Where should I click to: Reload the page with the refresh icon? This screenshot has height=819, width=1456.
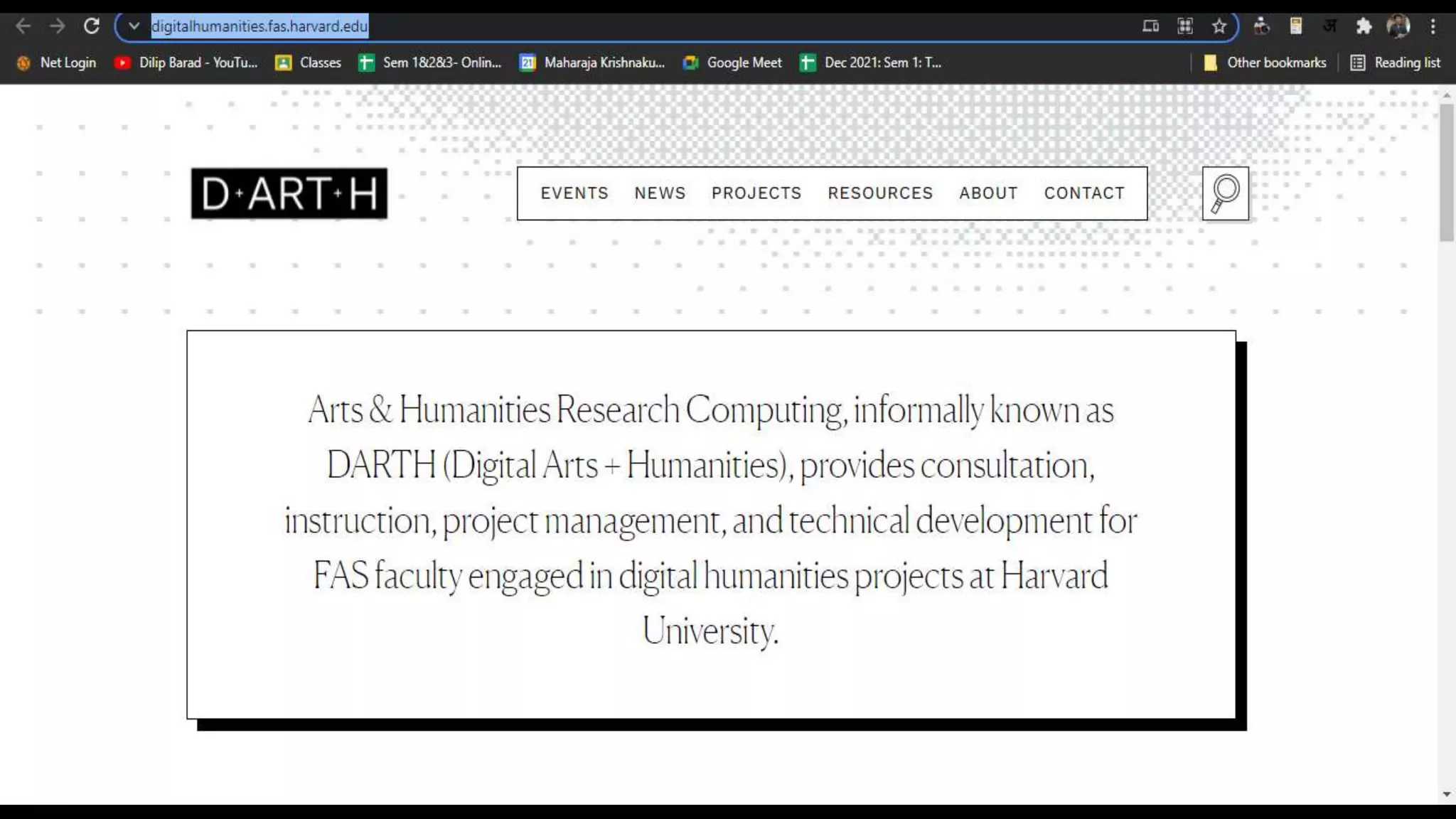click(91, 26)
